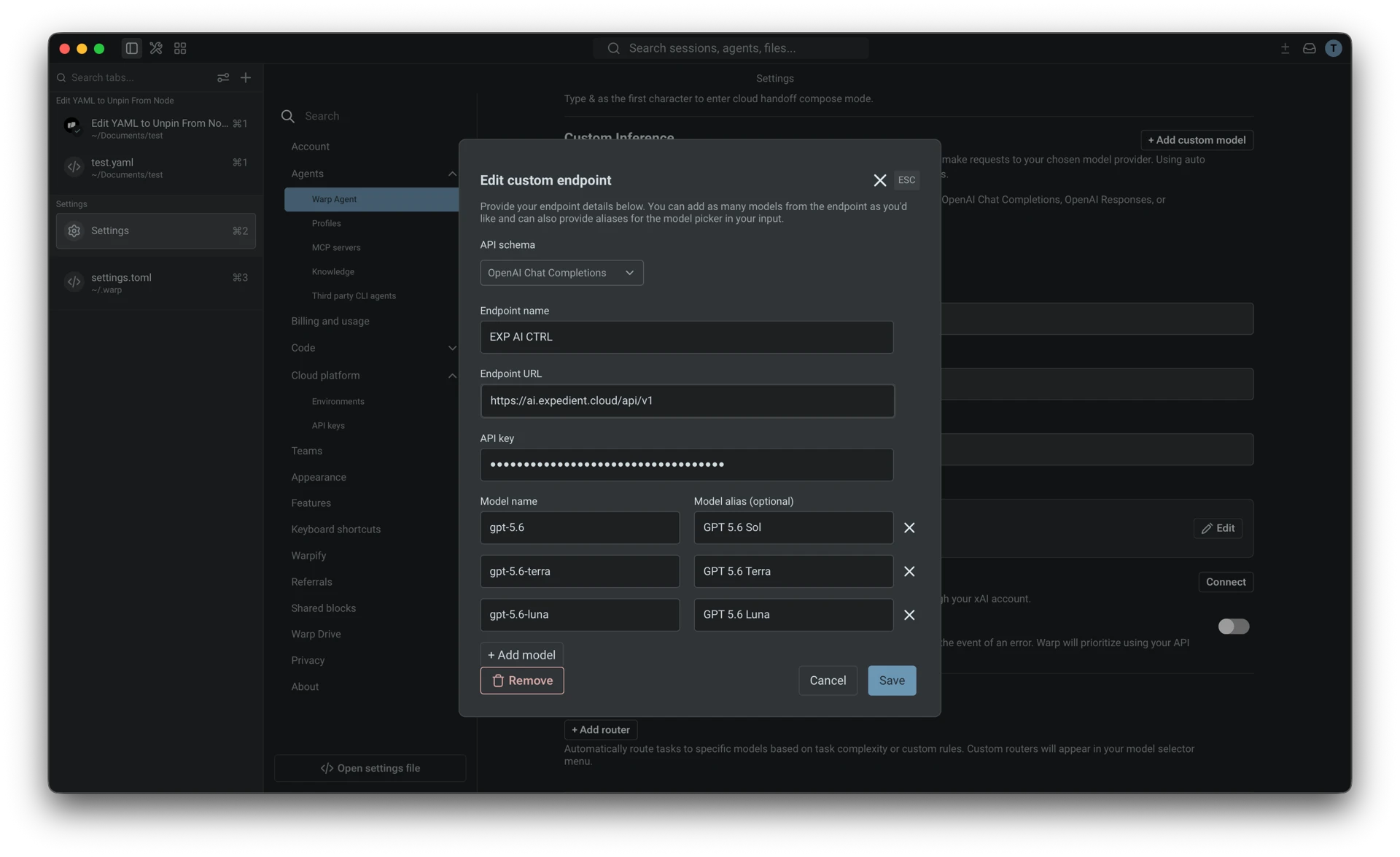The height and width of the screenshot is (857, 1400).
Task: Click the tab filter options icon
Action: [x=223, y=77]
